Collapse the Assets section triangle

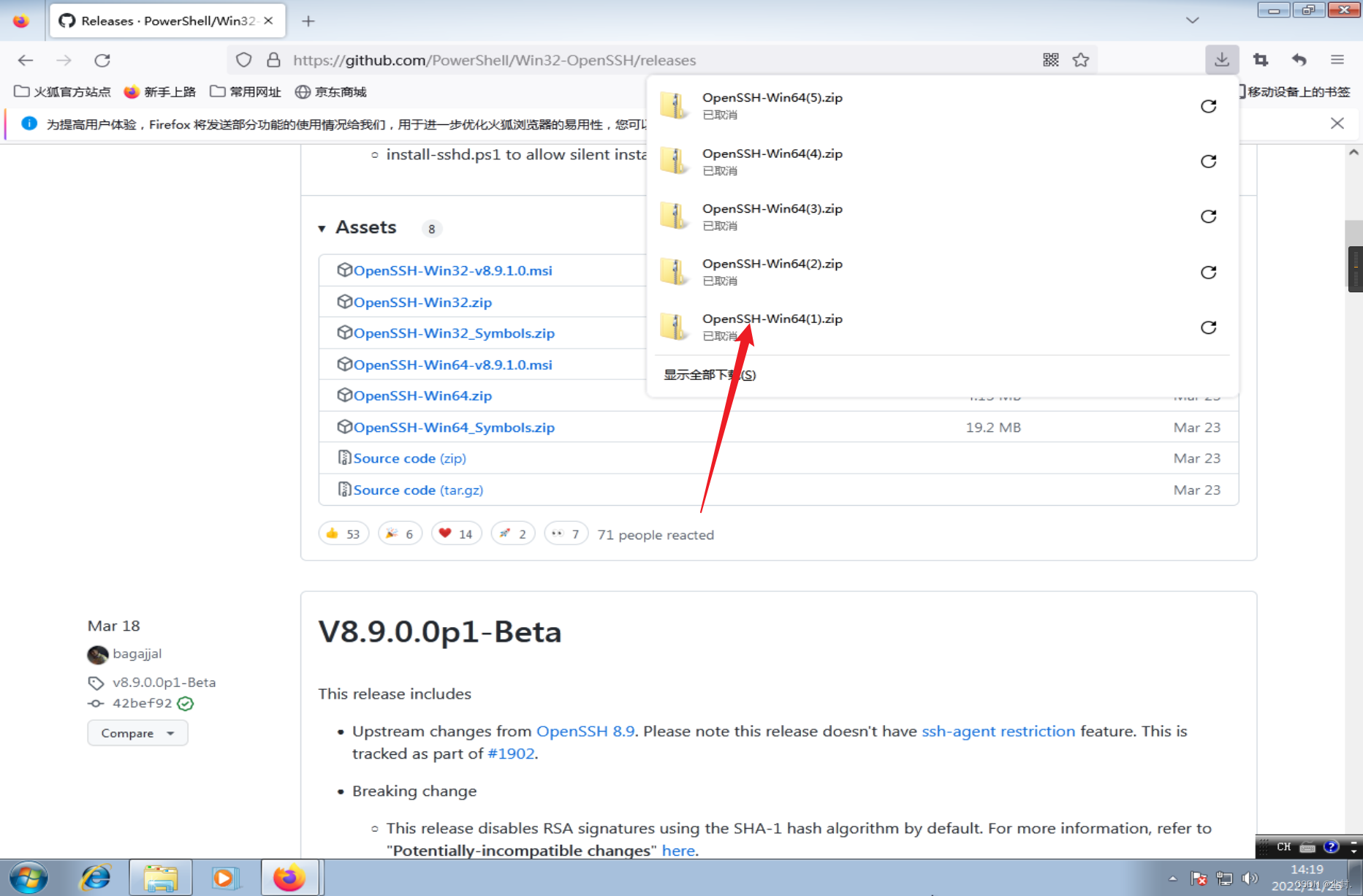point(322,229)
